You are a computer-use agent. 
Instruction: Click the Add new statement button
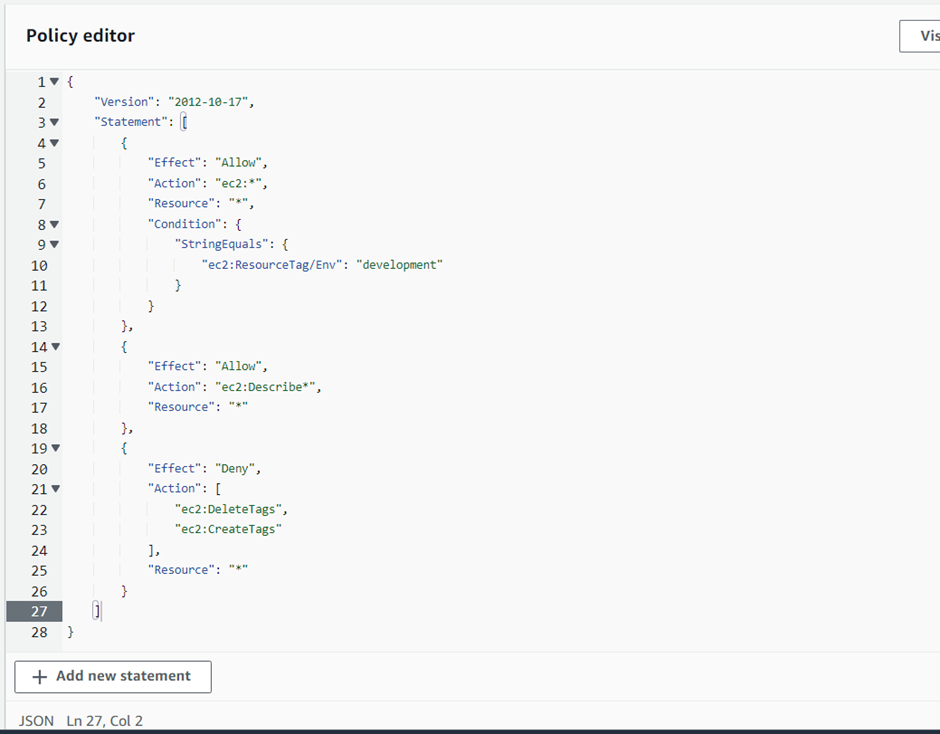click(112, 677)
